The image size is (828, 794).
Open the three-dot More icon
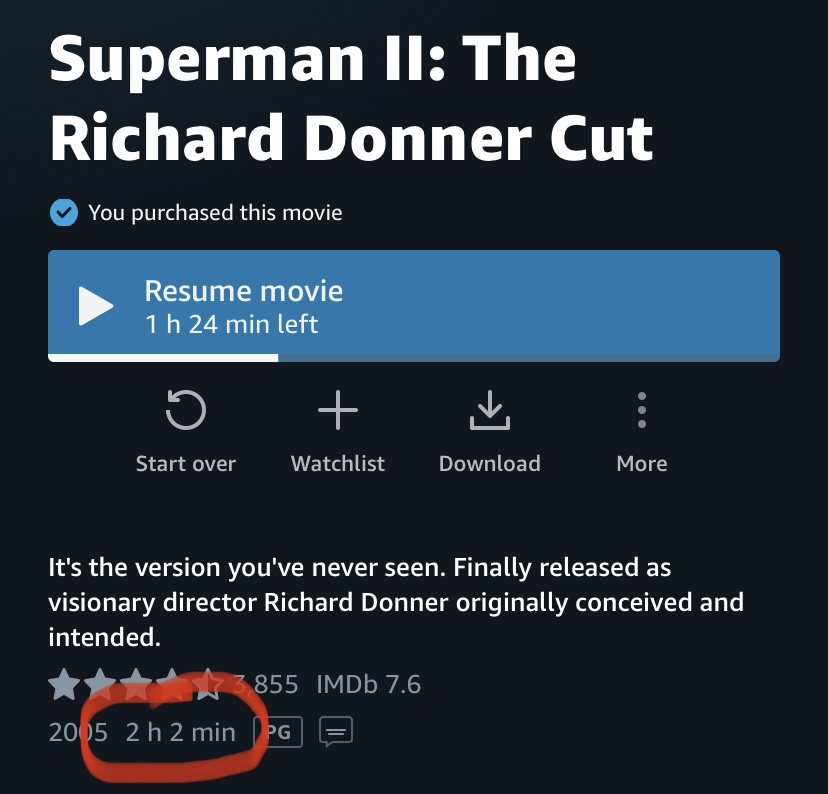(x=642, y=410)
